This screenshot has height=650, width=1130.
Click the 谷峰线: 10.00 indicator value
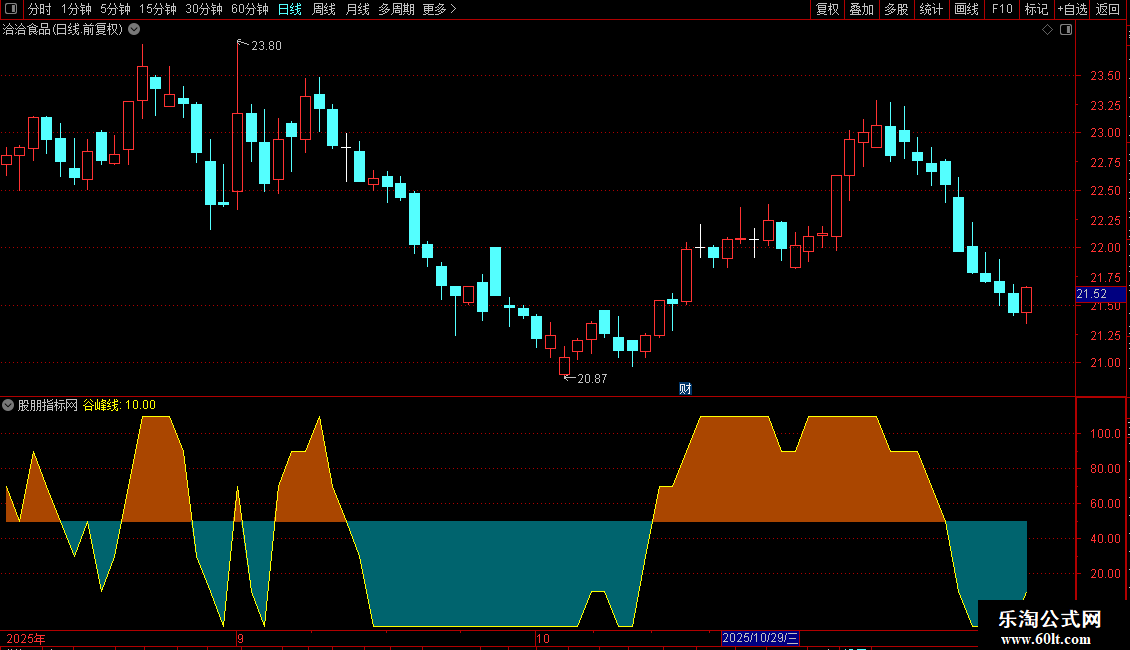[x=119, y=405]
